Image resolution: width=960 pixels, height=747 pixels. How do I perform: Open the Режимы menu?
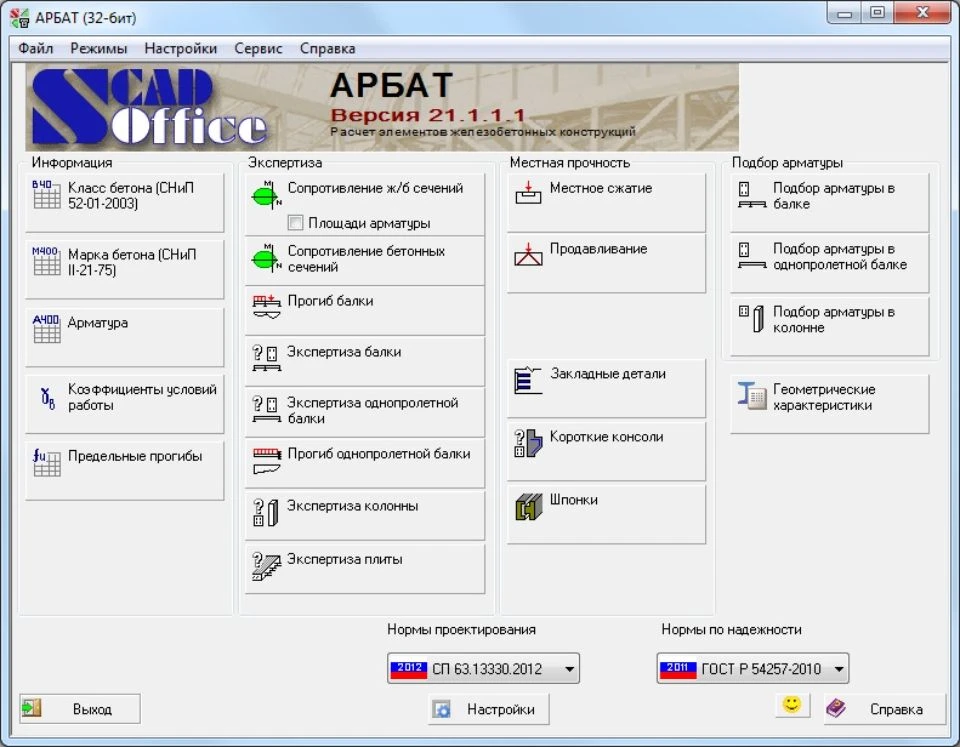(99, 48)
